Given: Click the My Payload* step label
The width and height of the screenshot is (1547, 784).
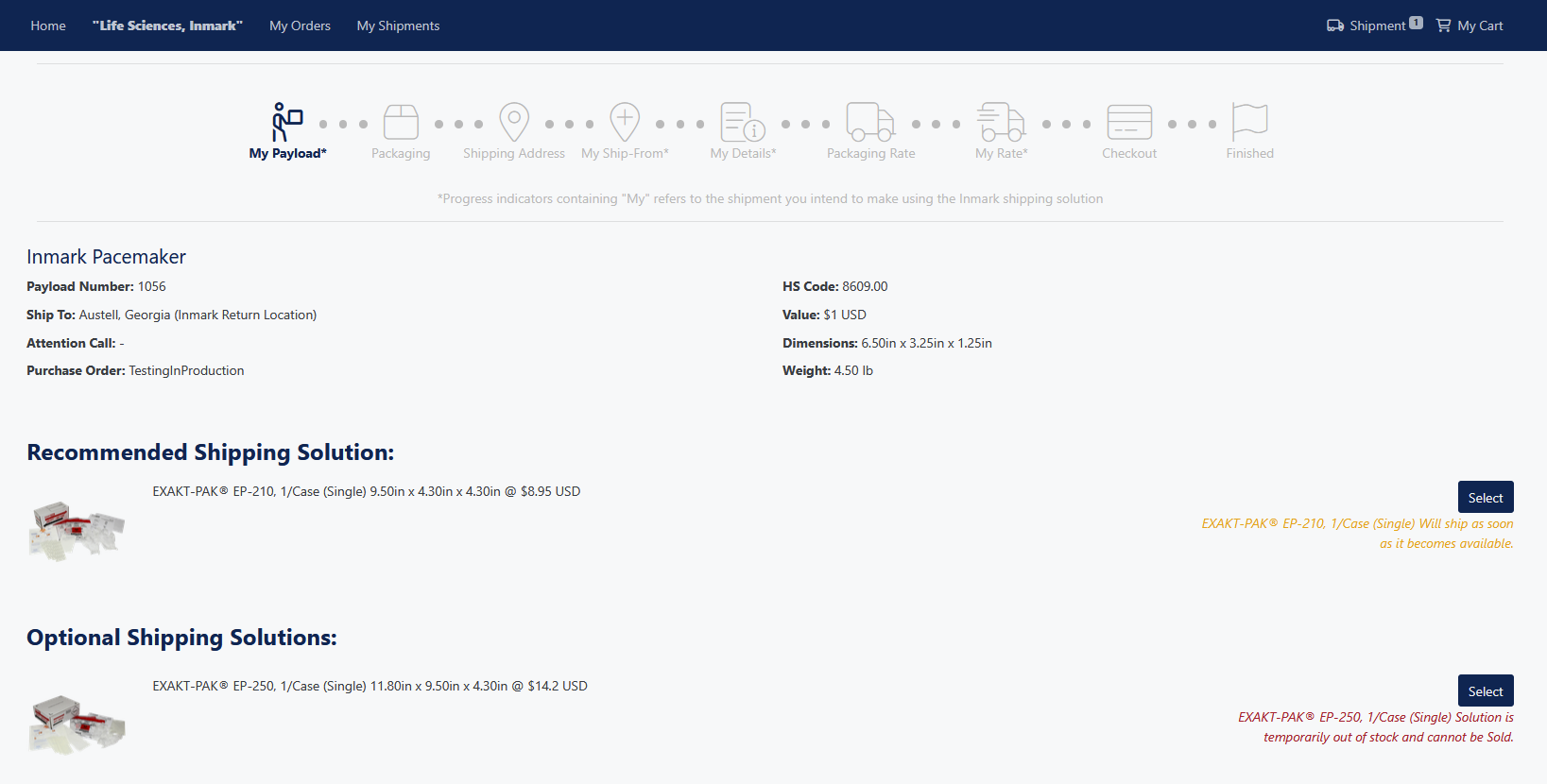Looking at the screenshot, I should coord(287,153).
